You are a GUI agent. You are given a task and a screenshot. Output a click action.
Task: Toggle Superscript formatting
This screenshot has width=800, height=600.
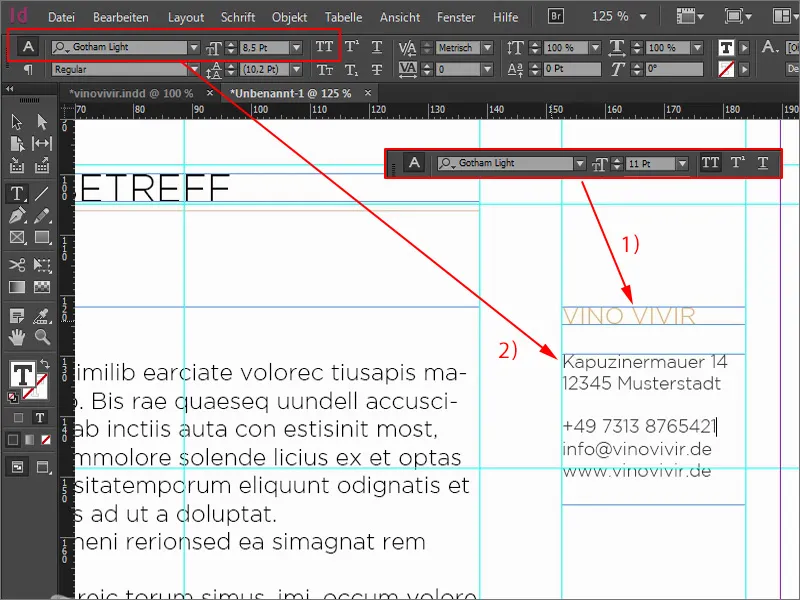352,47
